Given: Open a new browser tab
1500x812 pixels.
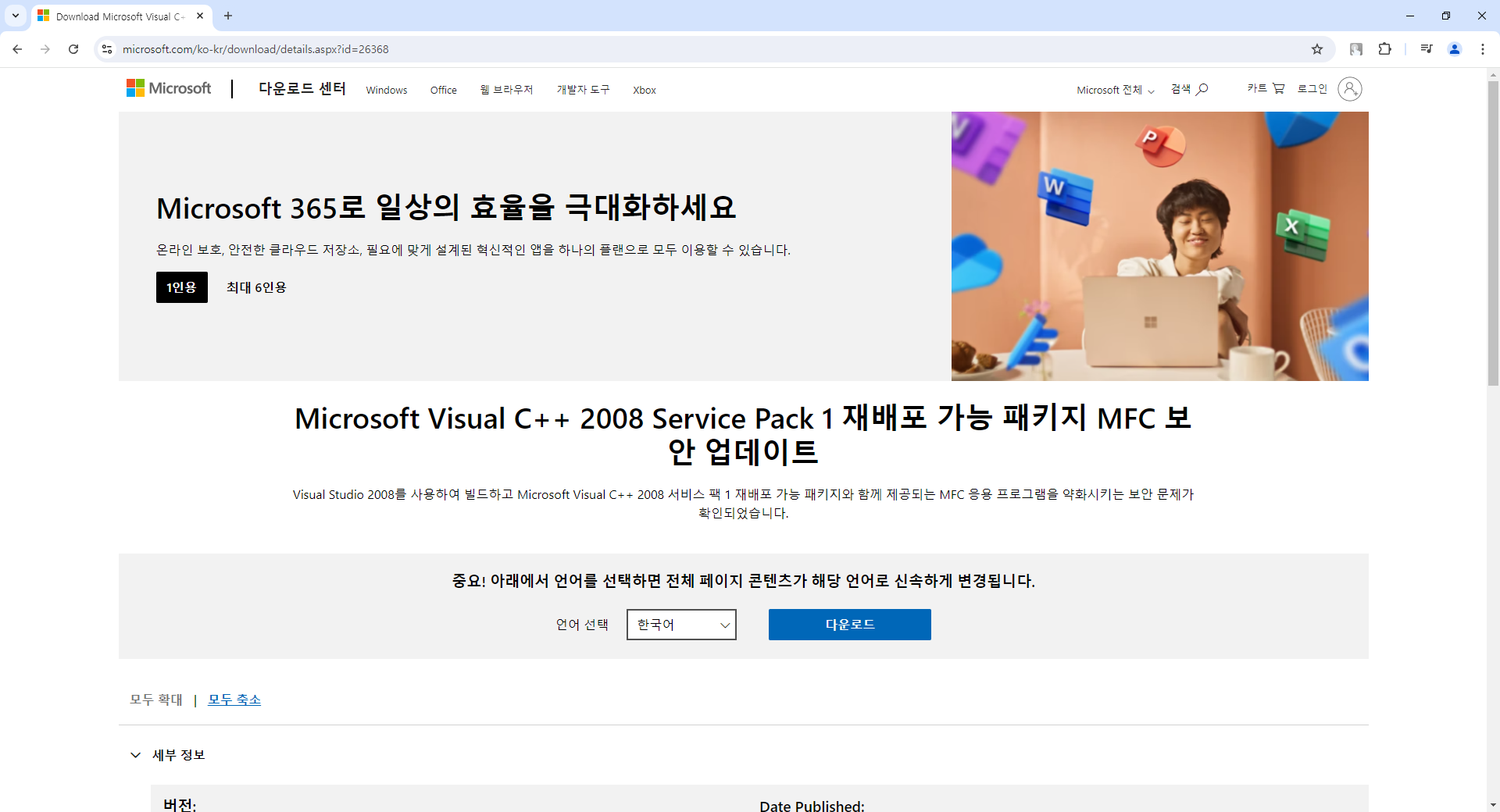Looking at the screenshot, I should click(x=228, y=16).
